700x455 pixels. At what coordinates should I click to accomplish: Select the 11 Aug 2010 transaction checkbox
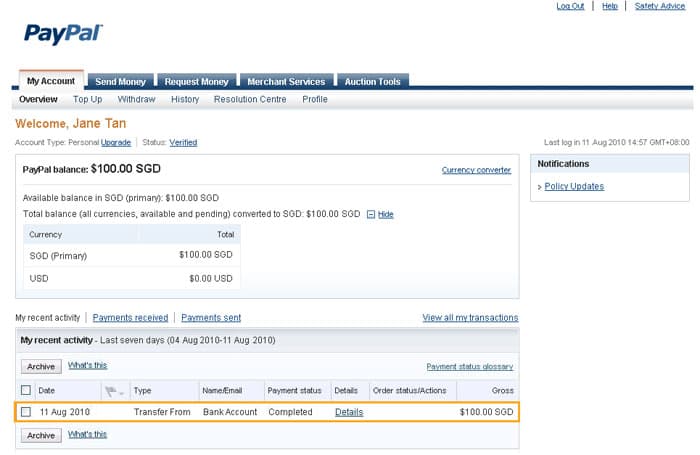(26, 412)
